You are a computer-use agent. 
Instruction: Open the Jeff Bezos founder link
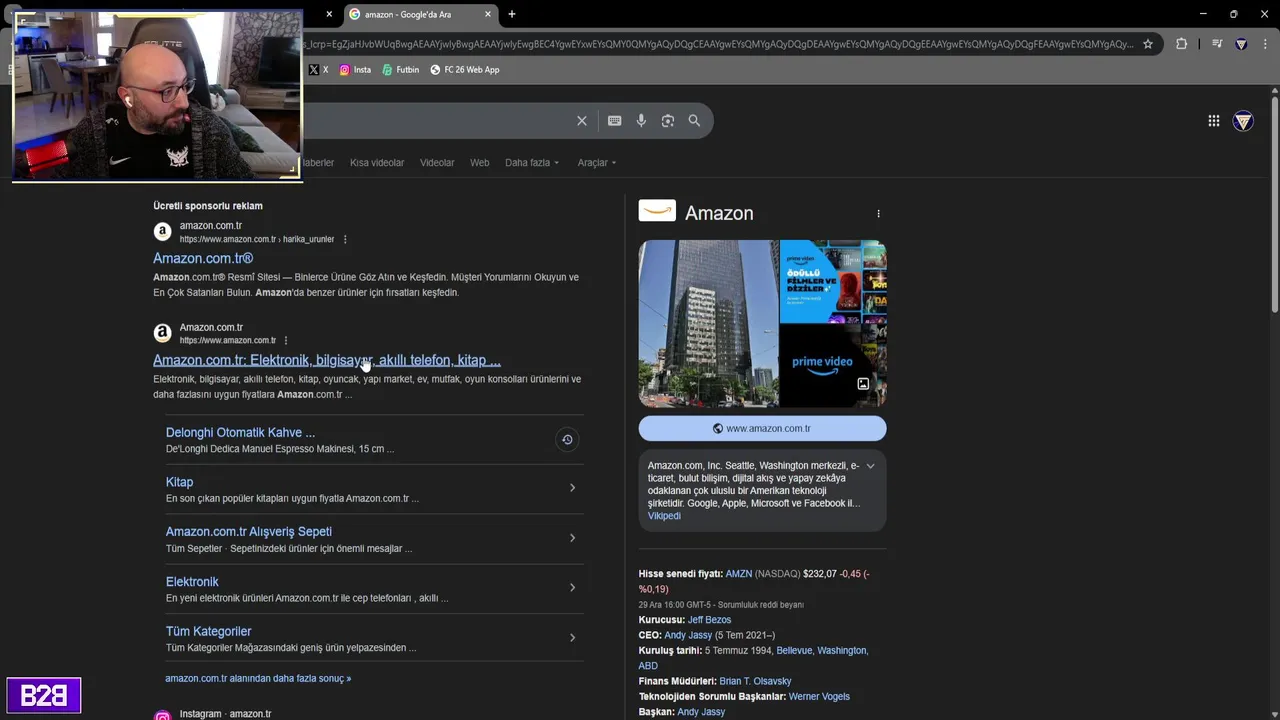(x=709, y=620)
